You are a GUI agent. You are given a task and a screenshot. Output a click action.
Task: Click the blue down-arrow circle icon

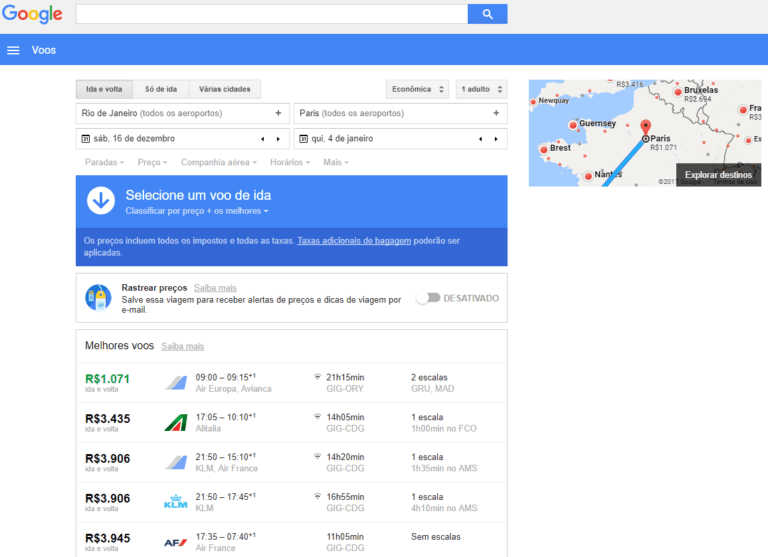point(100,200)
